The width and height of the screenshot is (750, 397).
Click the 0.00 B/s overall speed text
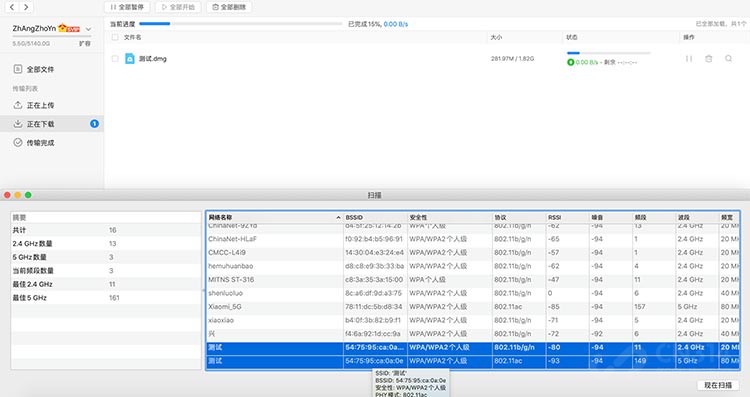point(396,24)
